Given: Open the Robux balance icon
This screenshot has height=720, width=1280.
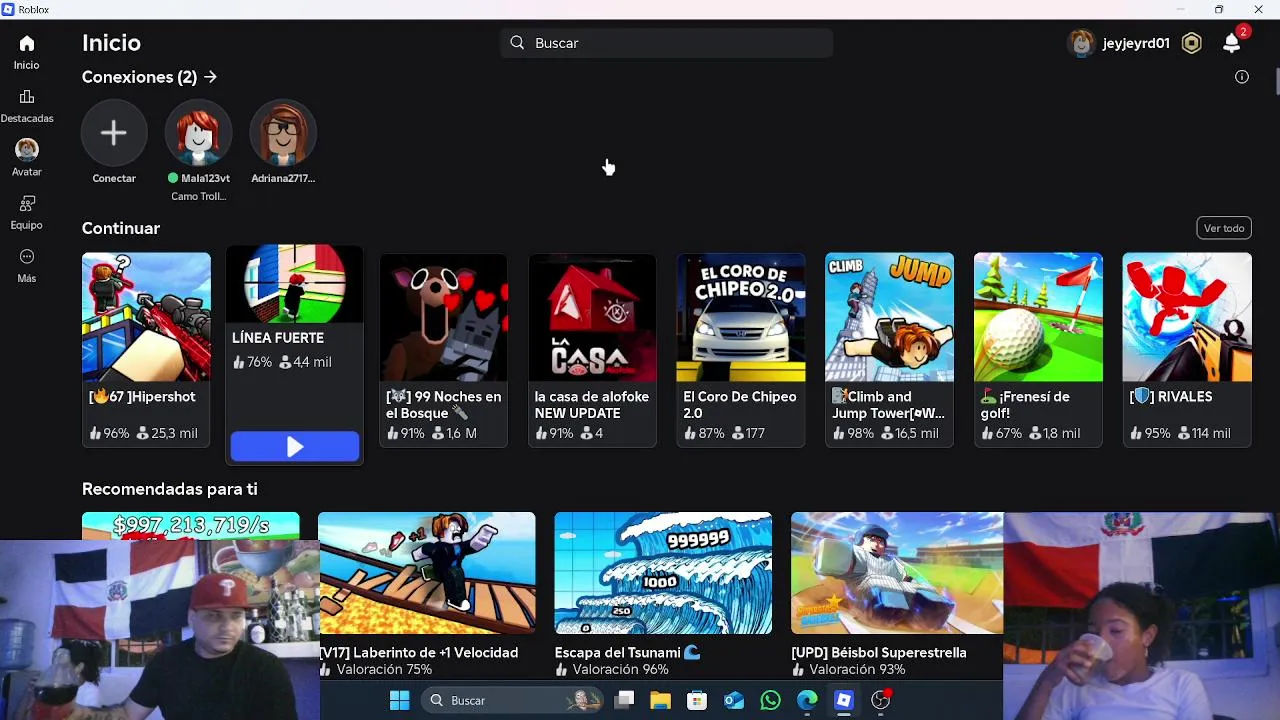Looking at the screenshot, I should (x=1191, y=43).
